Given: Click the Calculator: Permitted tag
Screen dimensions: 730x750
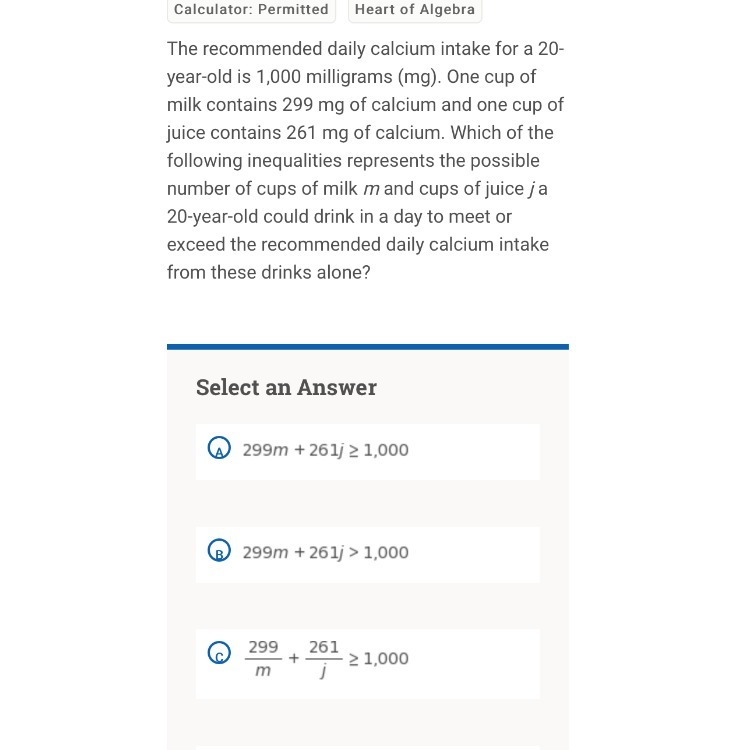Looking at the screenshot, I should [x=251, y=9].
